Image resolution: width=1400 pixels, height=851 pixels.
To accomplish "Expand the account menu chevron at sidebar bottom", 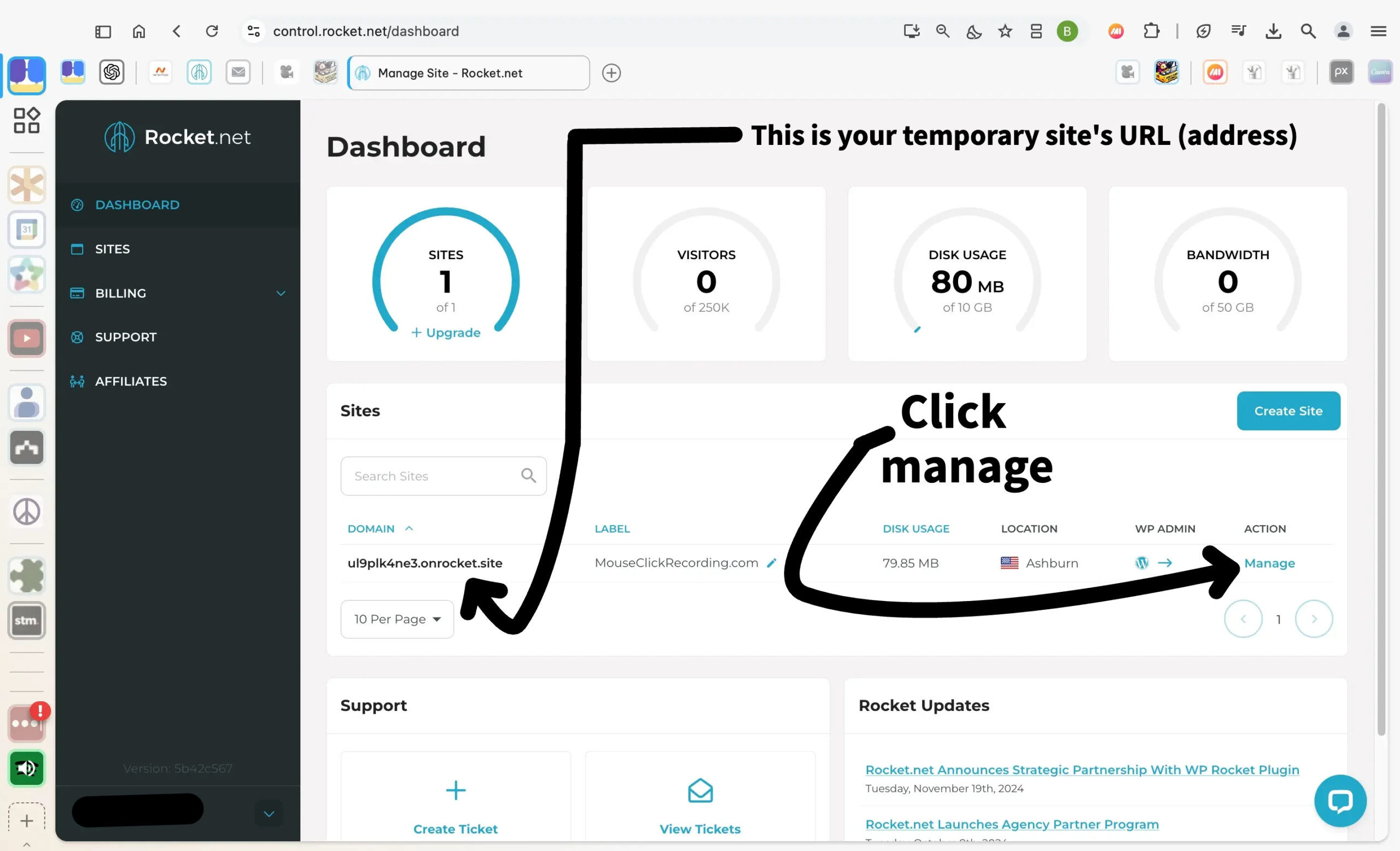I will (x=269, y=813).
